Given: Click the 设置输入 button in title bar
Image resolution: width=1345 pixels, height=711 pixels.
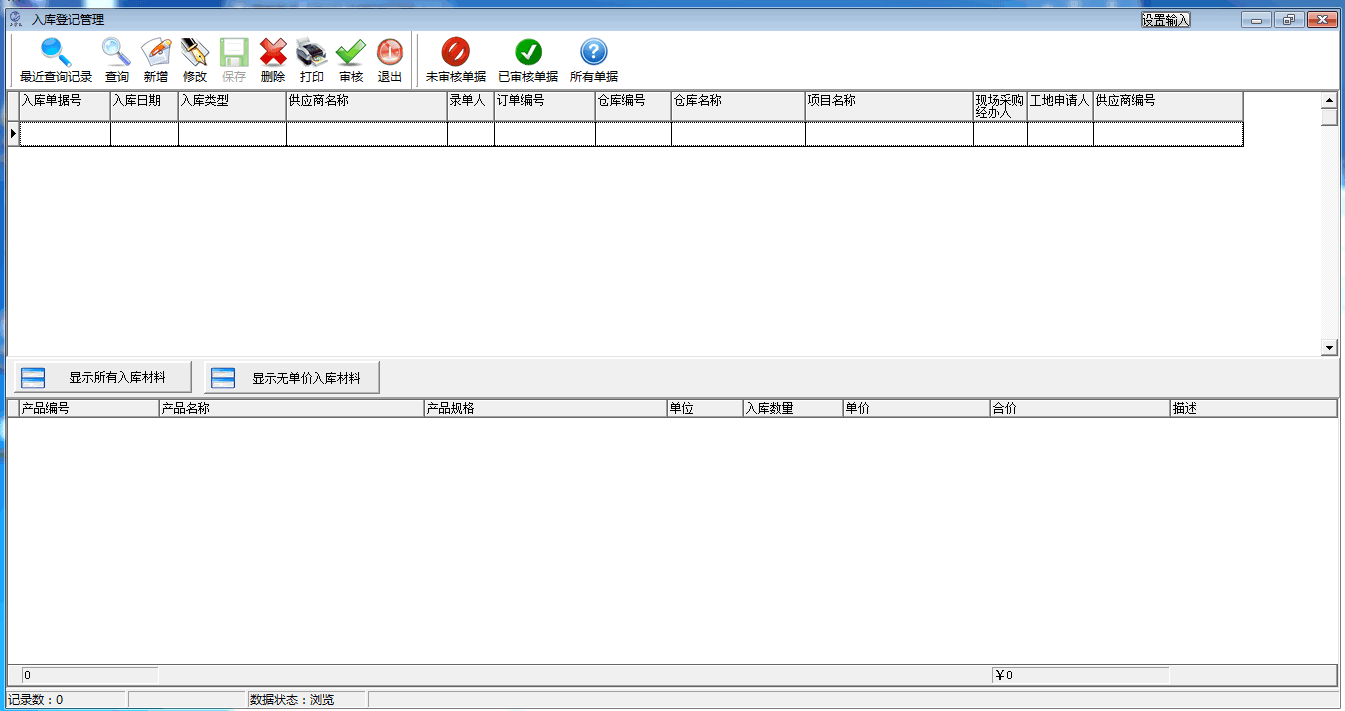Looking at the screenshot, I should [x=1166, y=20].
